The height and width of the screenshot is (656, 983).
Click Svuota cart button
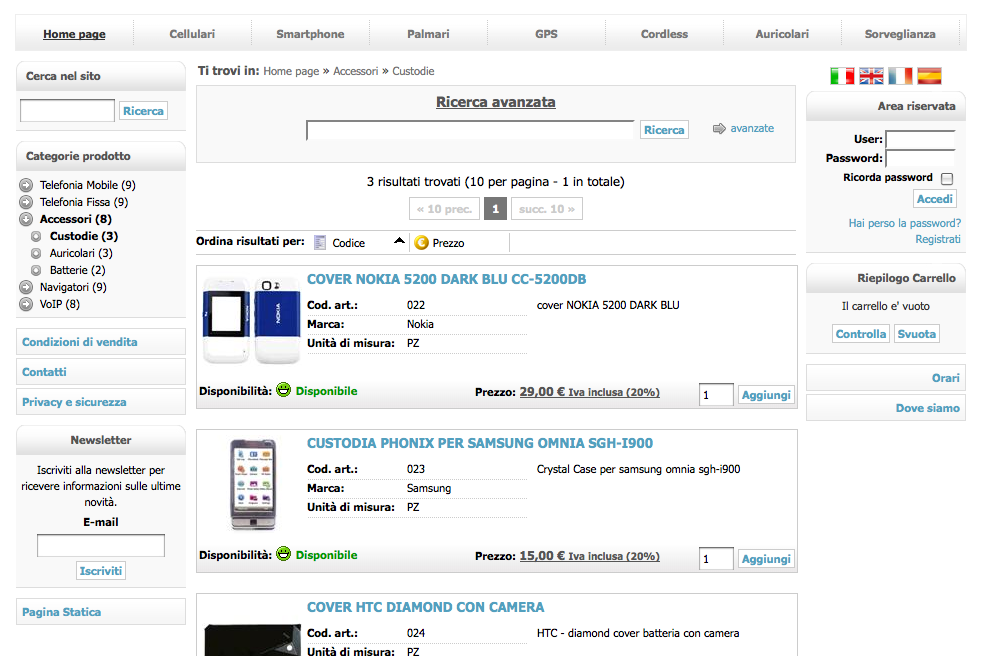click(x=916, y=334)
